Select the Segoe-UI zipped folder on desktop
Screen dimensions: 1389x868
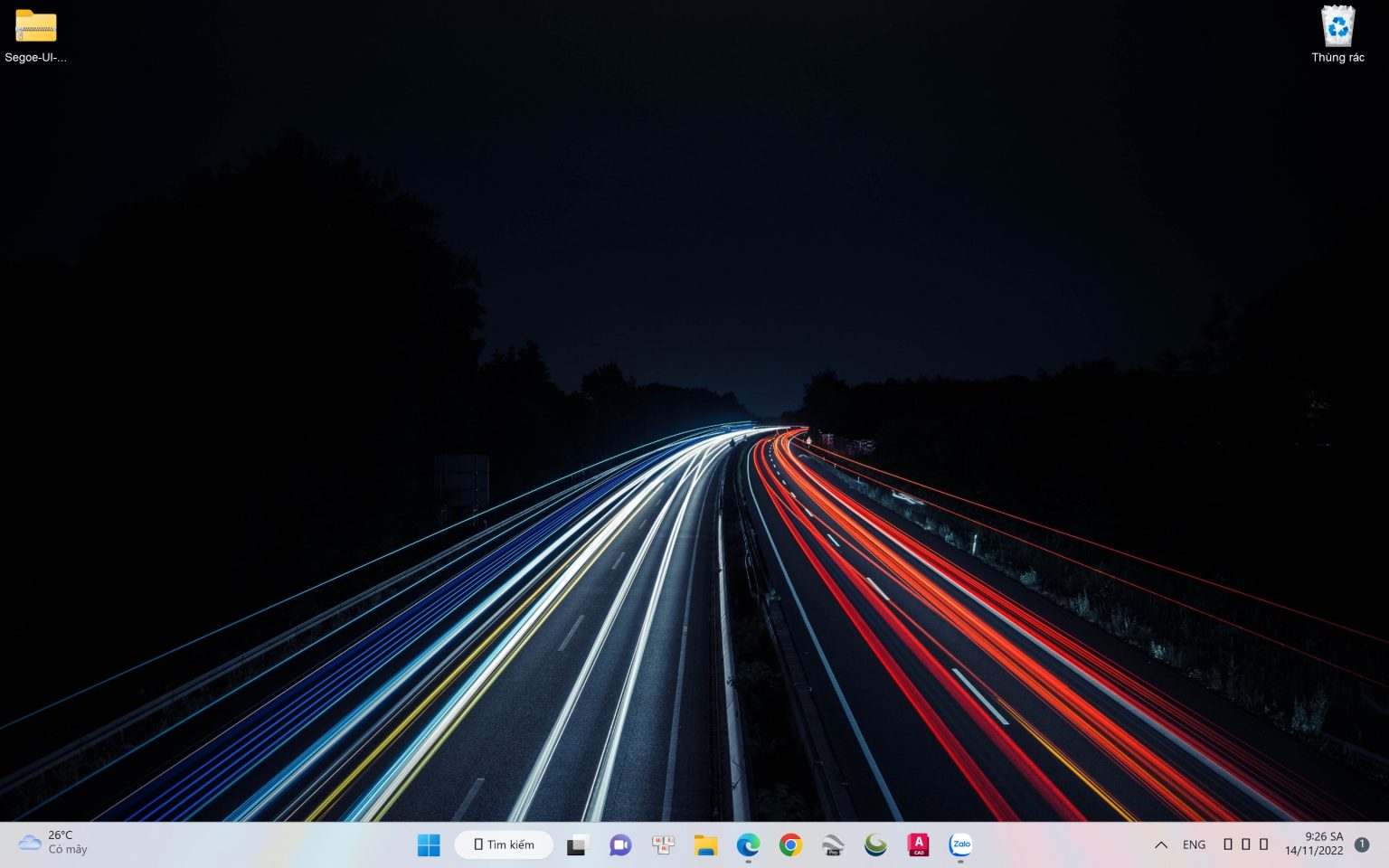click(36, 36)
